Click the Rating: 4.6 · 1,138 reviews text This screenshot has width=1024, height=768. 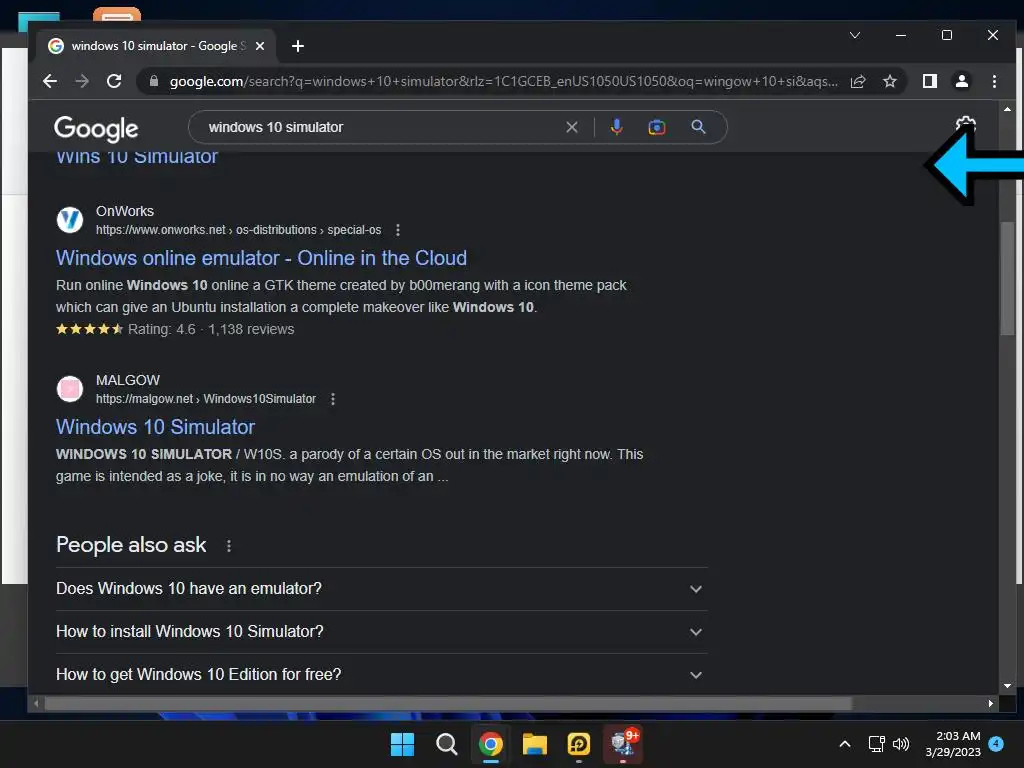click(x=211, y=329)
